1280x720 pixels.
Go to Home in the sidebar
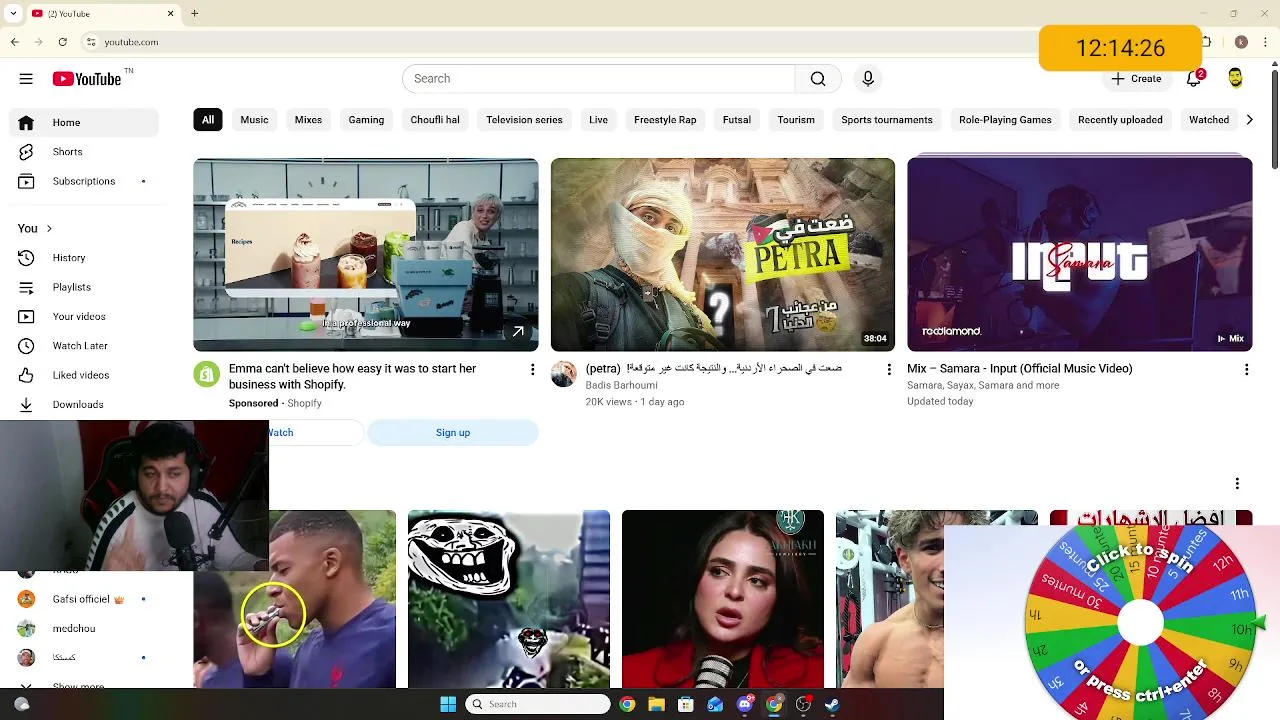click(84, 123)
